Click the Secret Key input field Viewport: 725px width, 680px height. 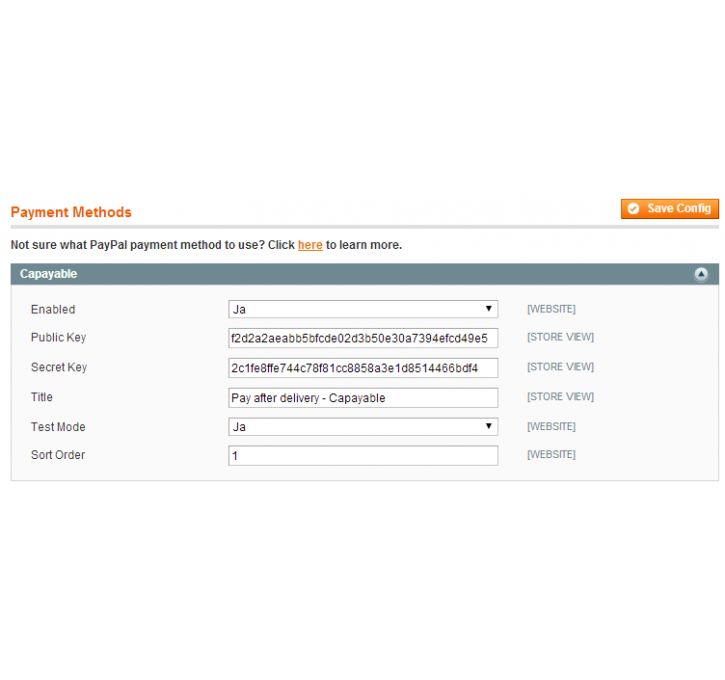363,368
